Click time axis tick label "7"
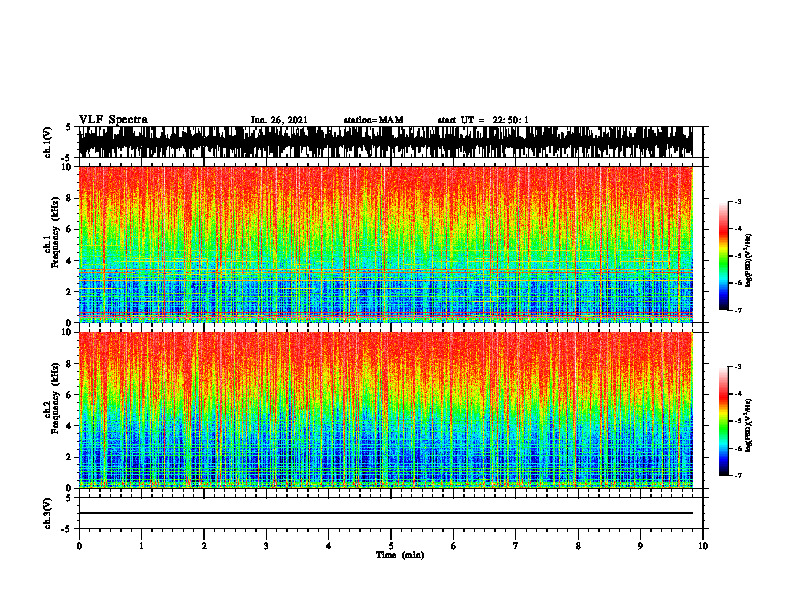This screenshot has height=612, width=792. [x=516, y=546]
